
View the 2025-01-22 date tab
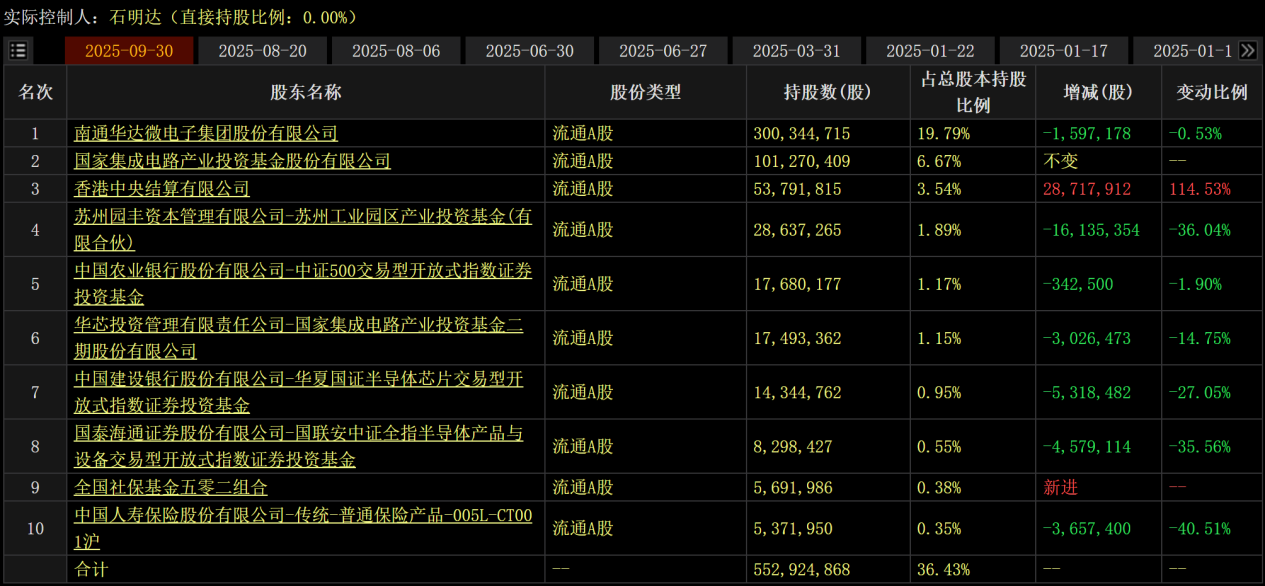point(930,51)
